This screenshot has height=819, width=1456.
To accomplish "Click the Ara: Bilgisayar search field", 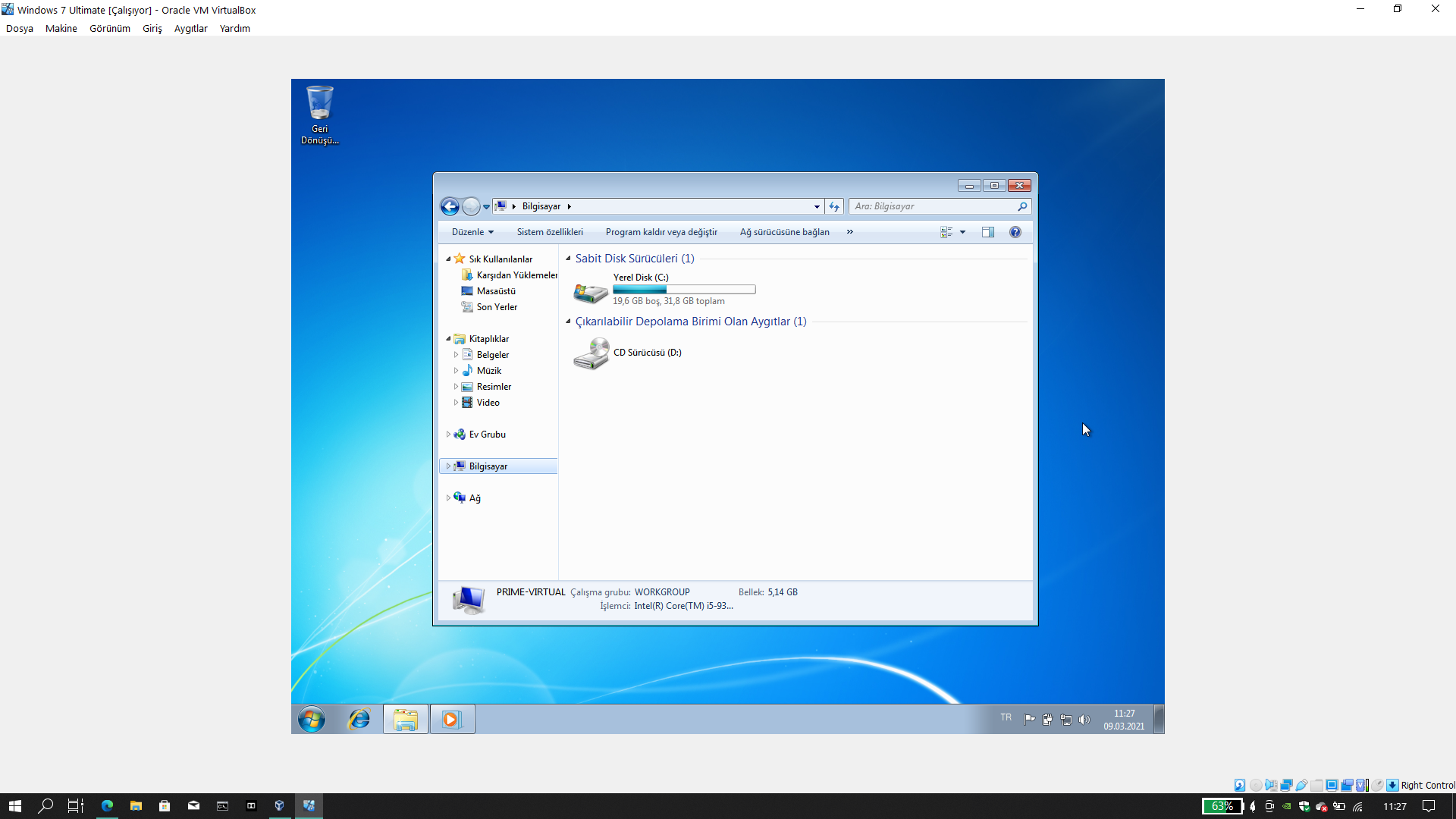I will (x=933, y=206).
